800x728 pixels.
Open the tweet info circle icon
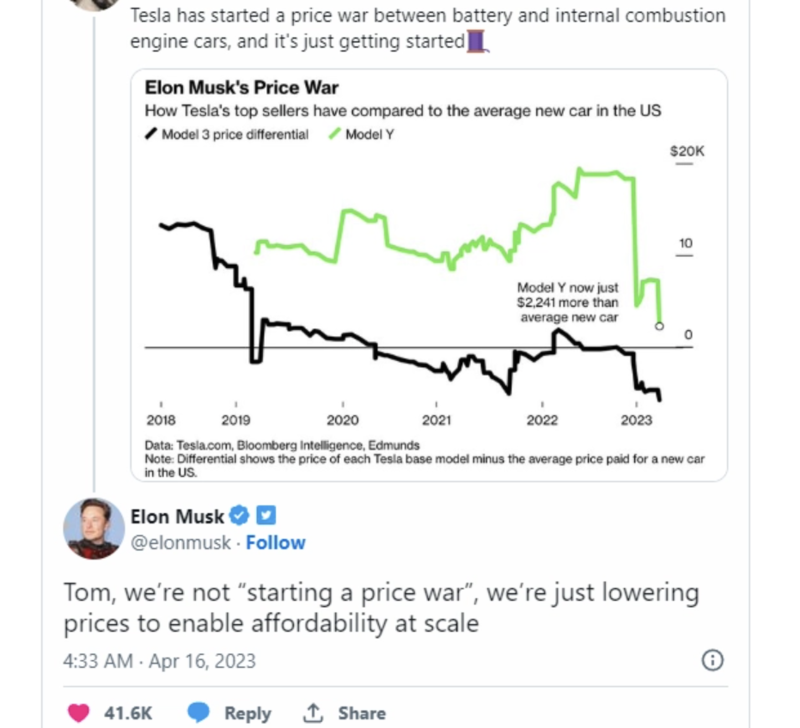pos(712,660)
